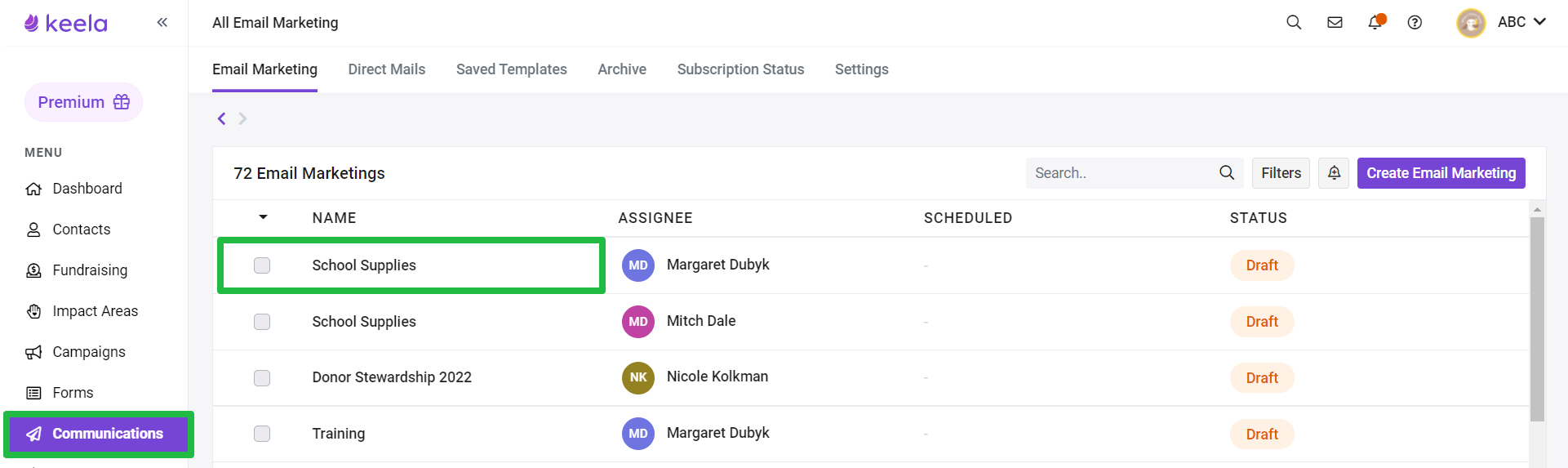
Task: Click MD avatar next to Mitch Dale
Action: click(x=638, y=322)
